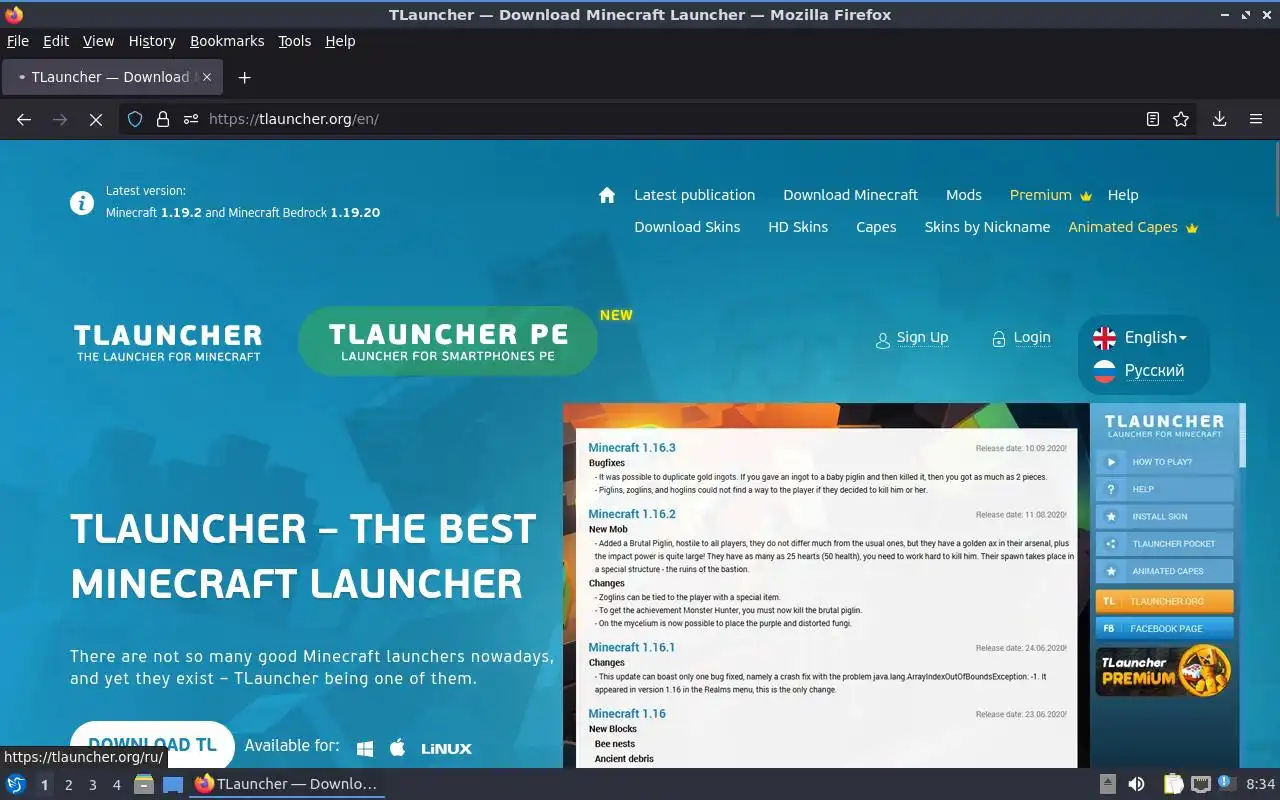Open Latest publication link
Viewport: 1280px width, 800px height.
coord(695,195)
